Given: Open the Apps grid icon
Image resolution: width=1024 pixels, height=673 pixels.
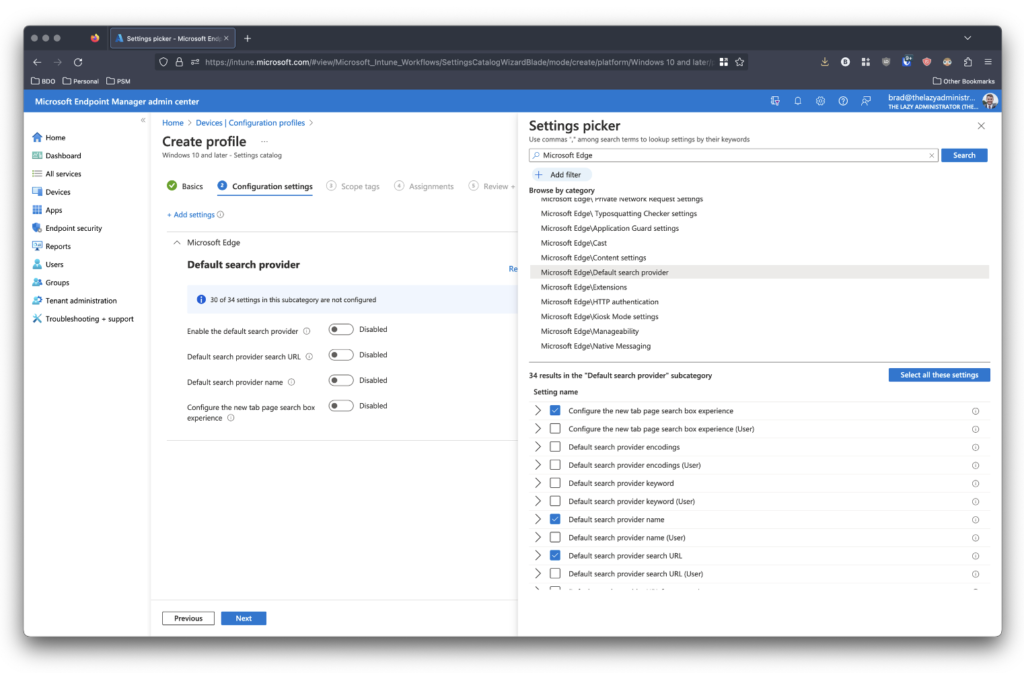Looking at the screenshot, I should pos(37,210).
